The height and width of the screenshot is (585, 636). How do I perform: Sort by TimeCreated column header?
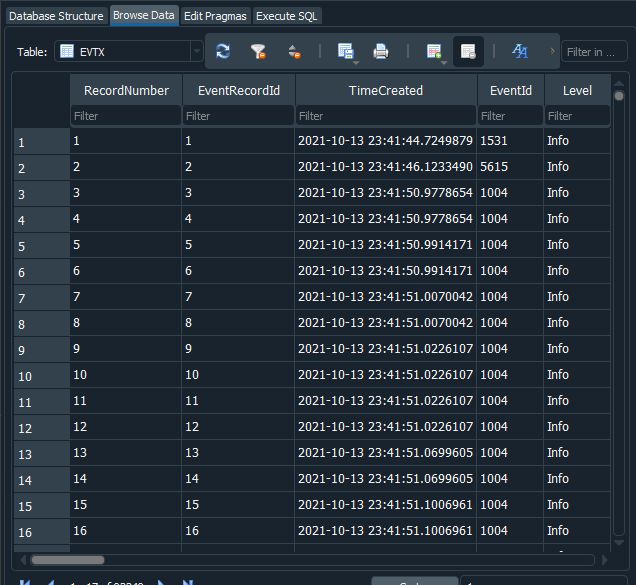point(386,90)
